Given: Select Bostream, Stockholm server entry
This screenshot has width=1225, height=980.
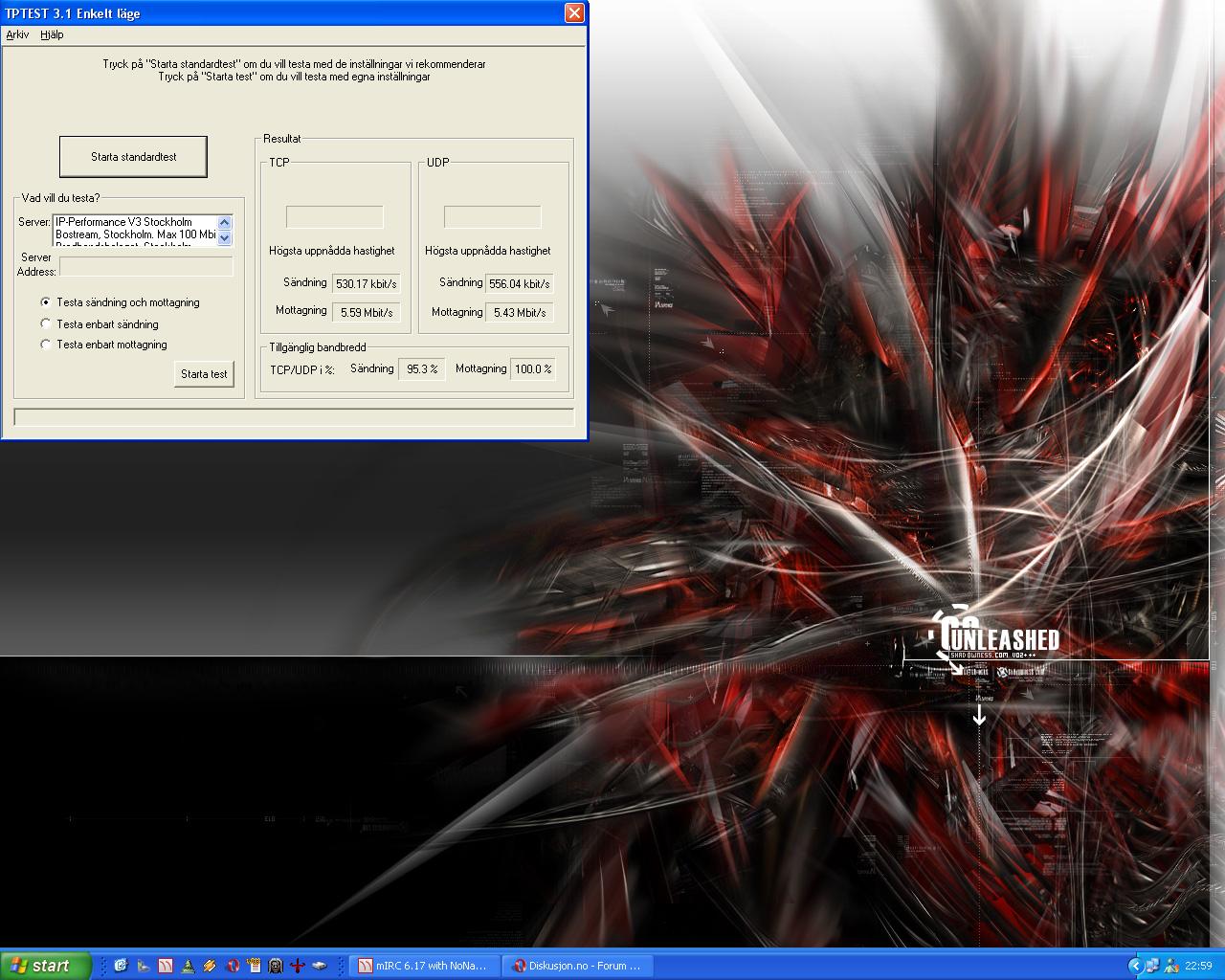Looking at the screenshot, I should click(x=135, y=234).
